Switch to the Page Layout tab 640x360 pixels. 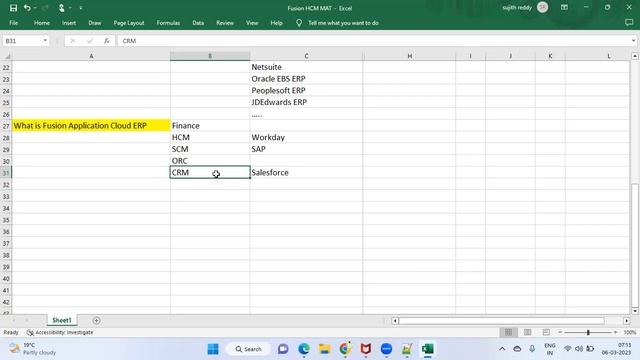(x=129, y=23)
